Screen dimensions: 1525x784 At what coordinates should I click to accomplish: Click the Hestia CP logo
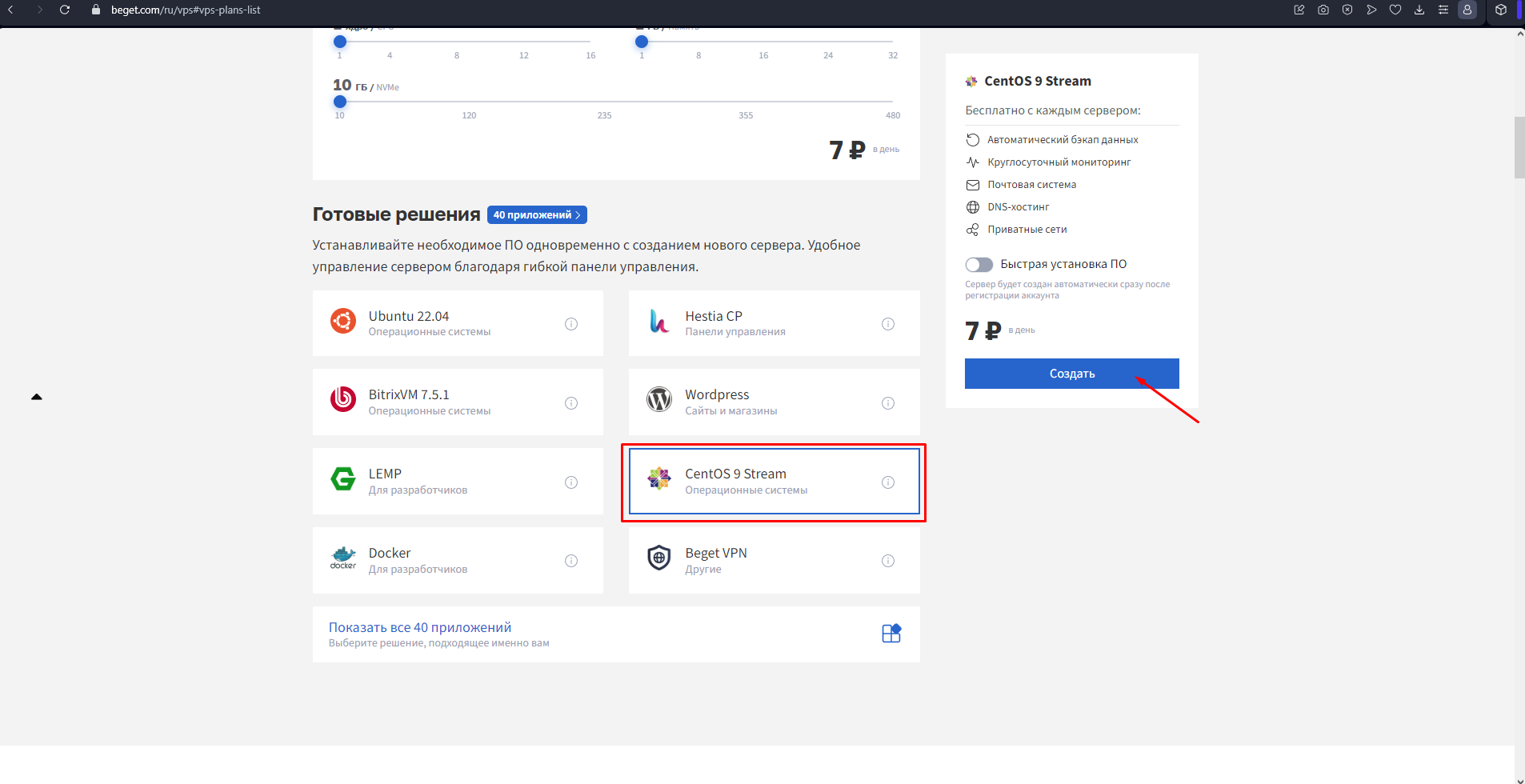(659, 321)
